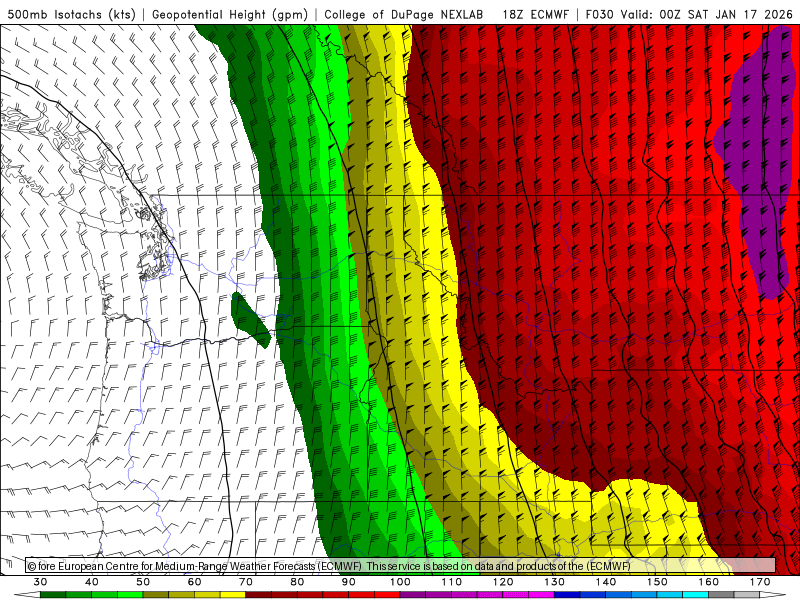Click the "140" colorbar label
The height and width of the screenshot is (600, 800).
point(606,582)
